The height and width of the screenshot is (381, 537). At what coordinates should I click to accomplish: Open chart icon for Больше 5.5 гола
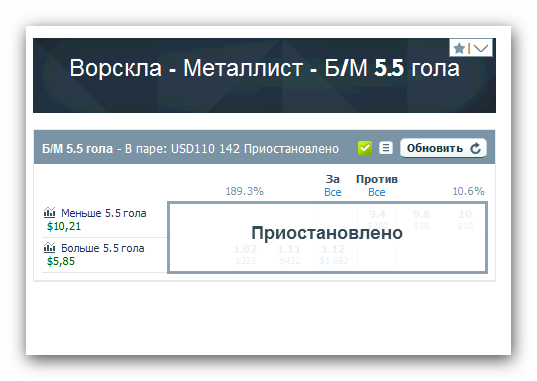[x=50, y=247]
